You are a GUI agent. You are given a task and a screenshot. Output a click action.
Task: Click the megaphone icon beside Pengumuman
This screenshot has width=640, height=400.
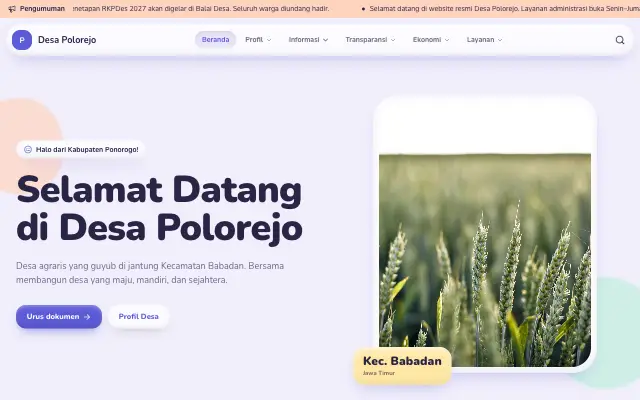12,9
